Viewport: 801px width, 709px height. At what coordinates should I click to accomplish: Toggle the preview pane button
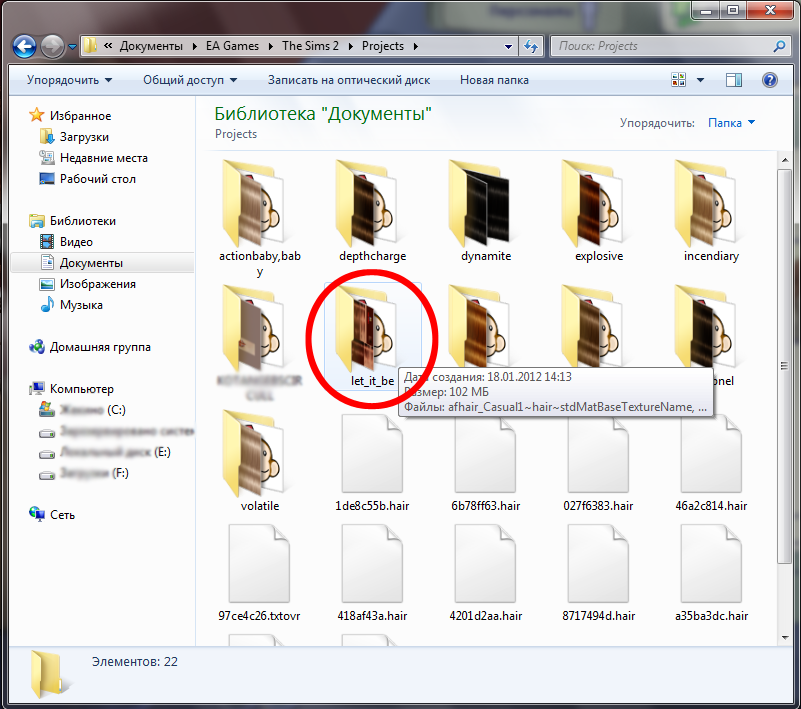coord(735,80)
